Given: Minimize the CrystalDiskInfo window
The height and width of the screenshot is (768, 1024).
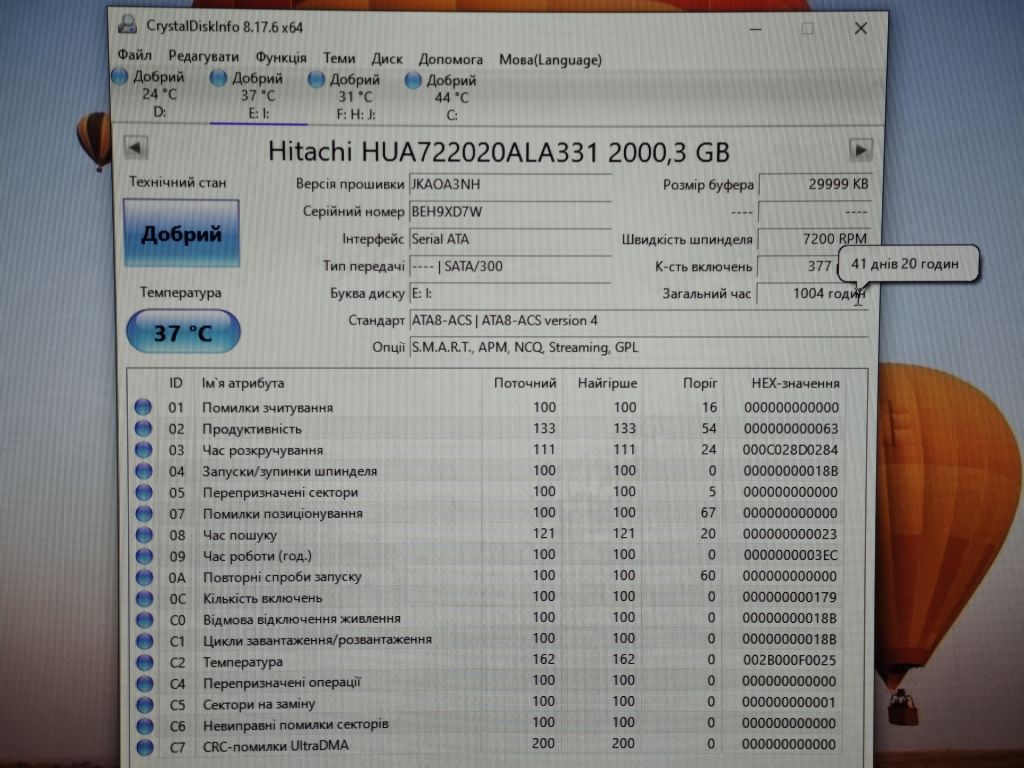Looking at the screenshot, I should [x=756, y=29].
